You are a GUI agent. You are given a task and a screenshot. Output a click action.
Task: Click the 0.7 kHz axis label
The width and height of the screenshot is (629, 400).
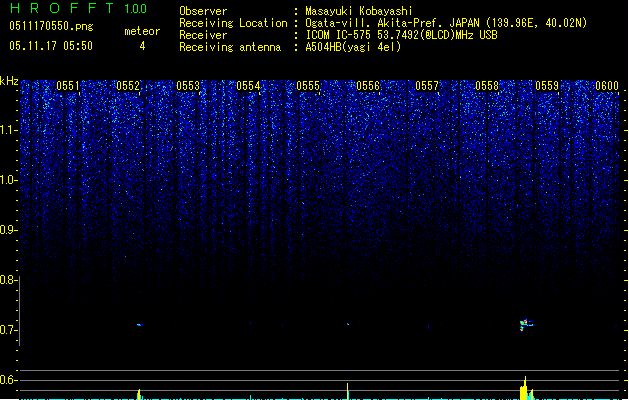[8, 330]
